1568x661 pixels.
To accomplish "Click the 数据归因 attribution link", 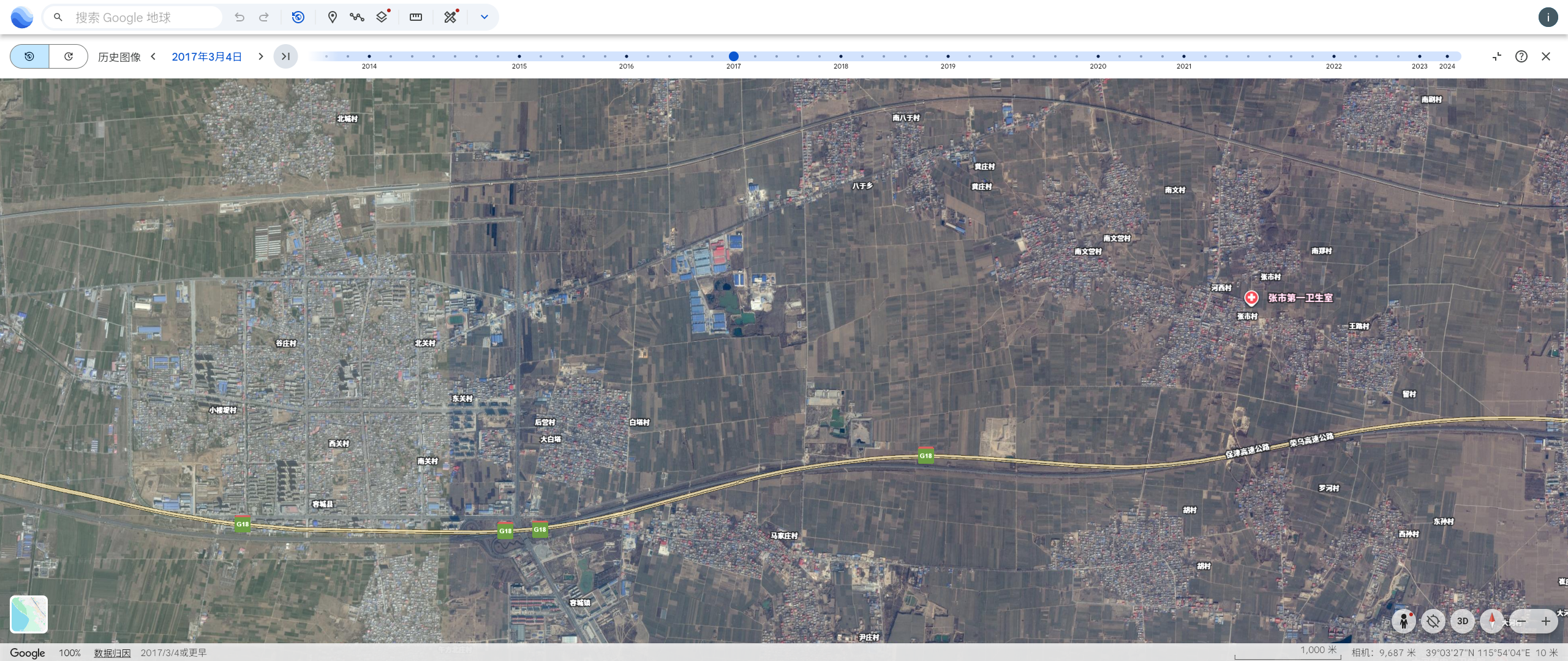I will 112,653.
